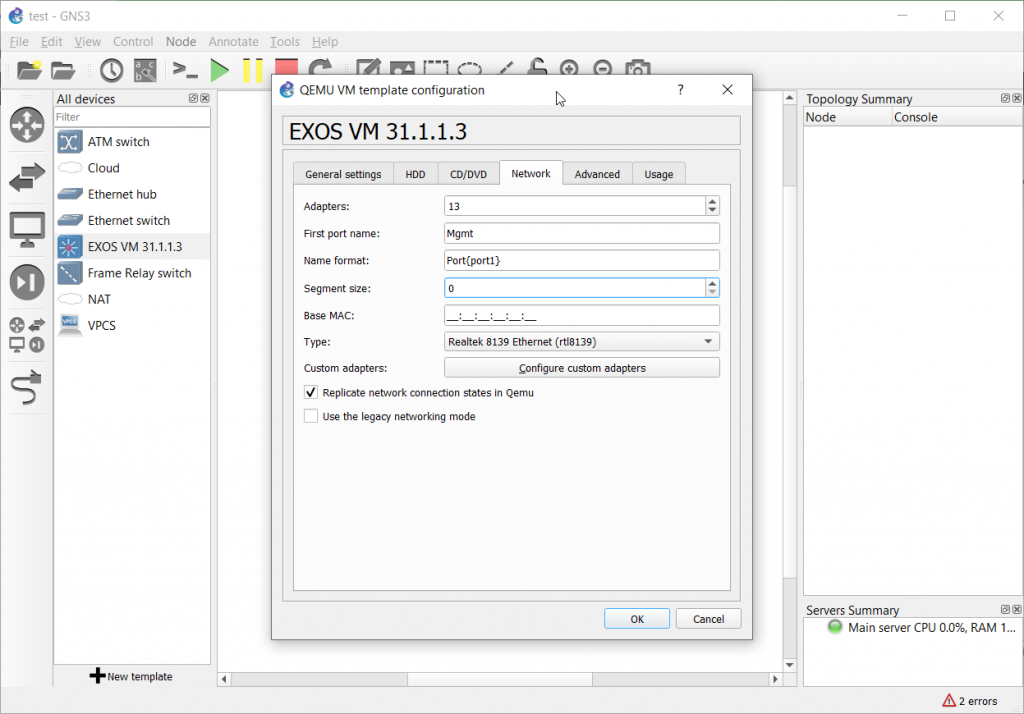1024x714 pixels.
Task: Float the Servers Summary panel
Action: [1005, 609]
